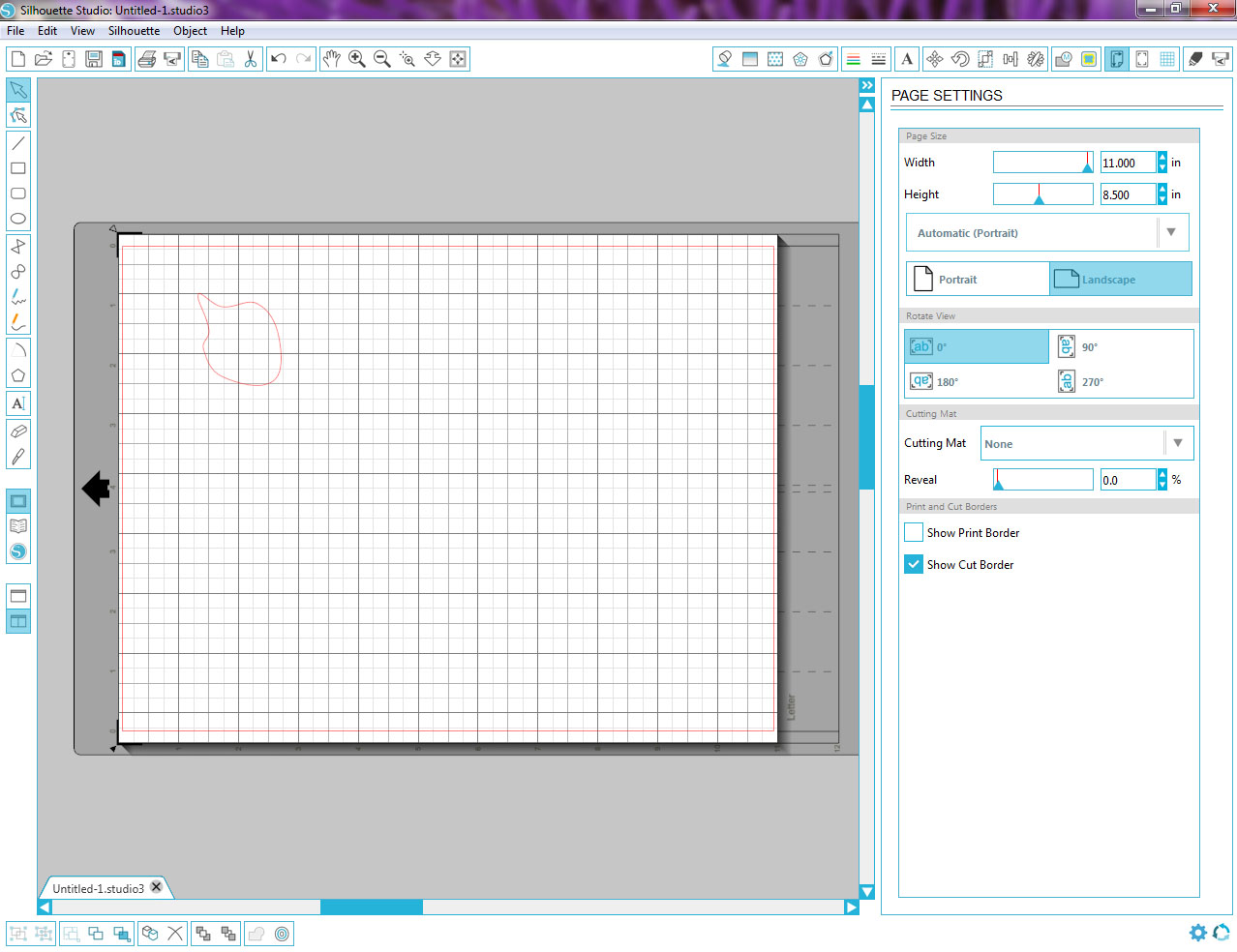This screenshot has width=1237, height=952.
Task: Switch to Untitled-1.studio3 document tab
Action: point(98,888)
